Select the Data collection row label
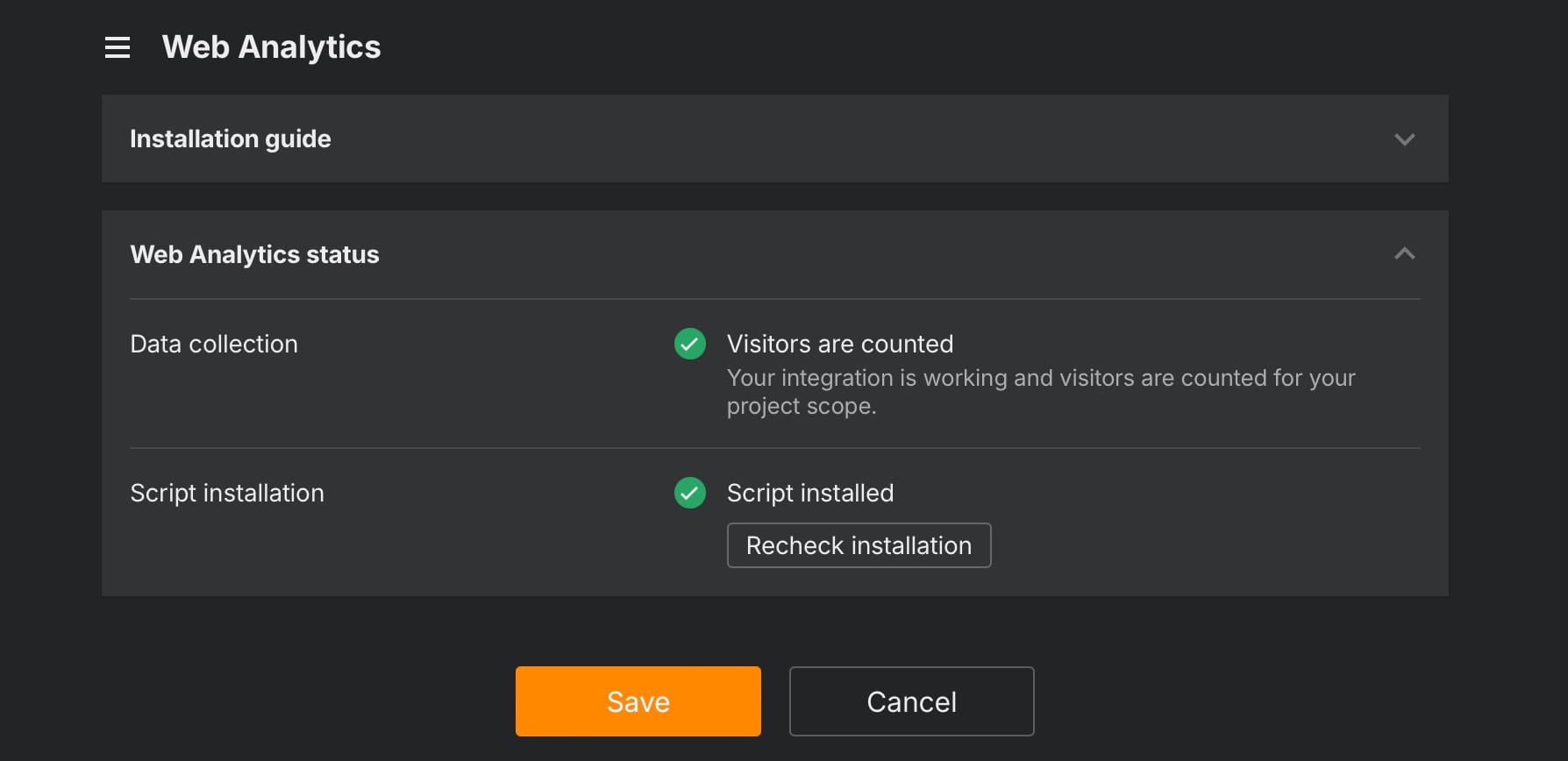This screenshot has height=761, width=1568. coord(214,344)
